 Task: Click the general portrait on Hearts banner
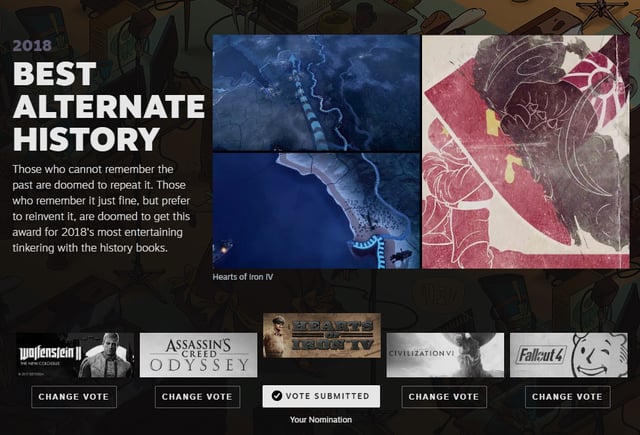277,335
